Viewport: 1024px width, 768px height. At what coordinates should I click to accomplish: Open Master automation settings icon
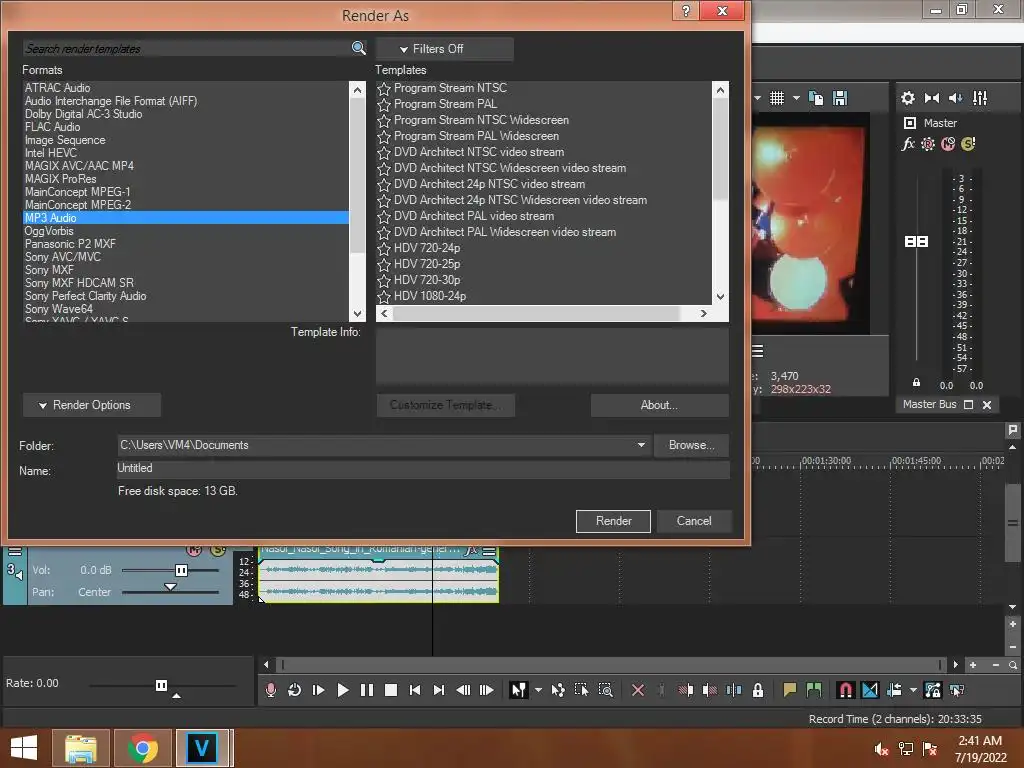(x=927, y=144)
